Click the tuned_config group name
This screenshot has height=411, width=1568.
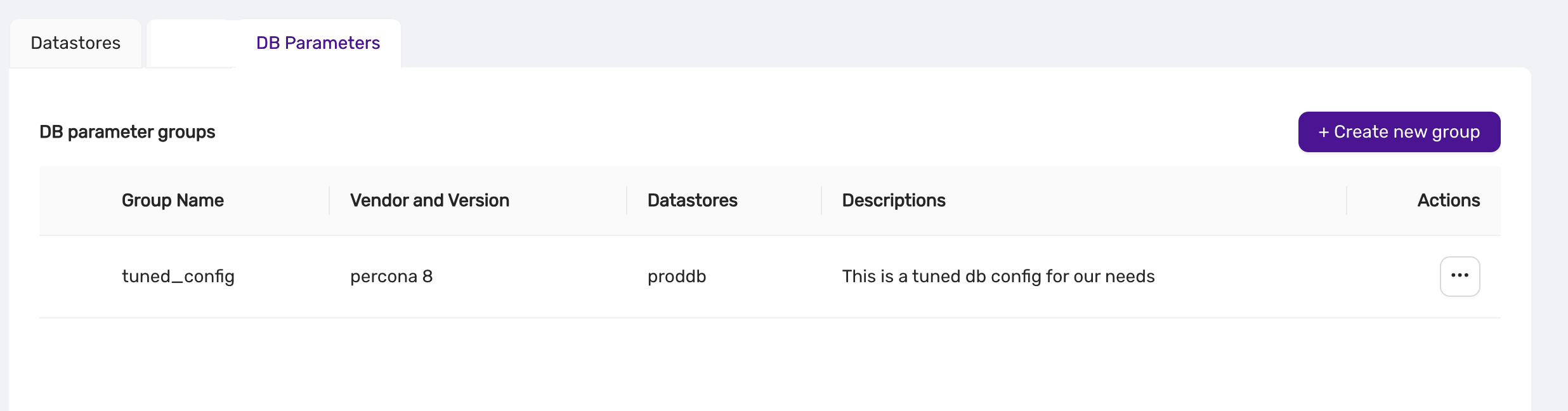click(178, 276)
